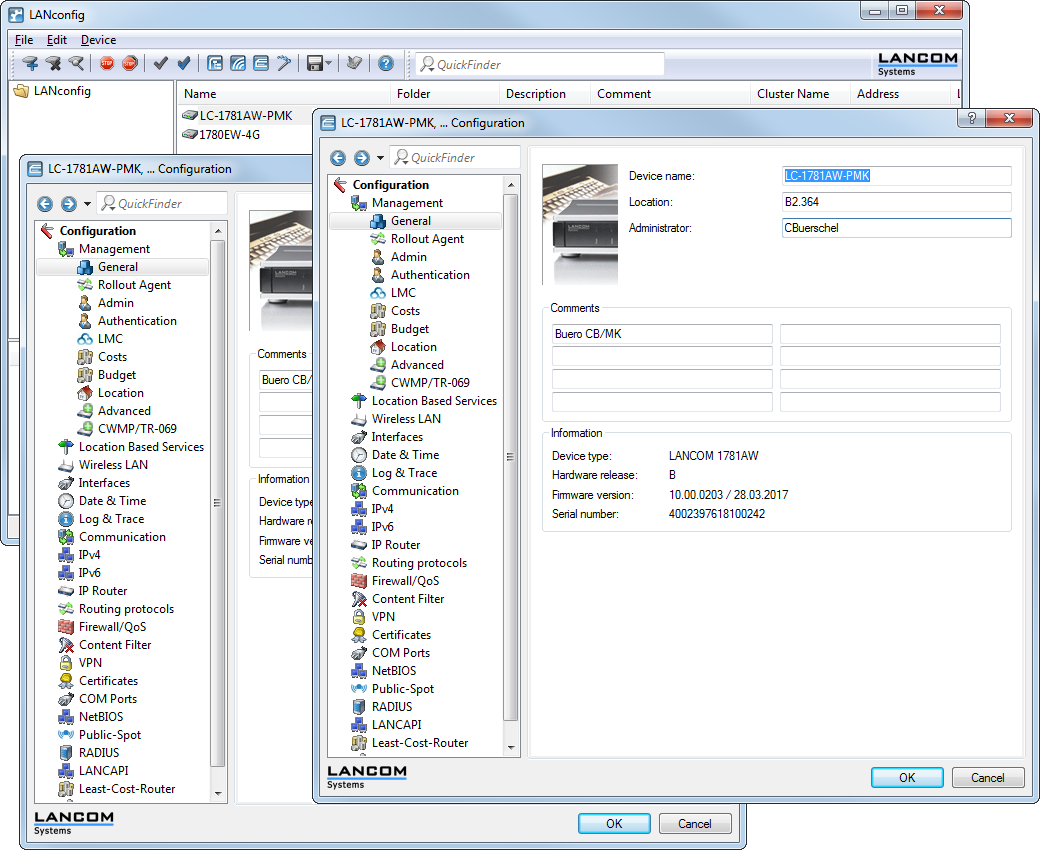Click into the Administrator field containing CBuerschel
The width and height of the screenshot is (1040, 850).
pyautogui.click(x=895, y=228)
